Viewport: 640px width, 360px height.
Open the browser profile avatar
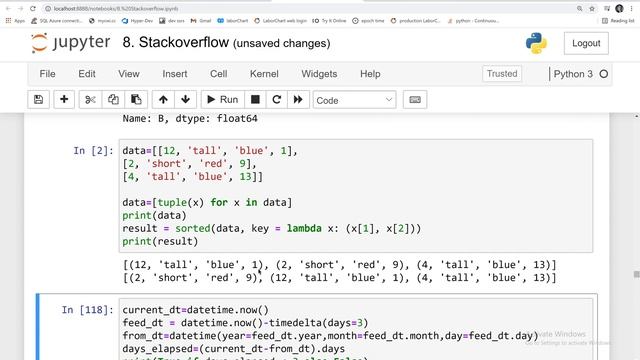(x=619, y=9)
